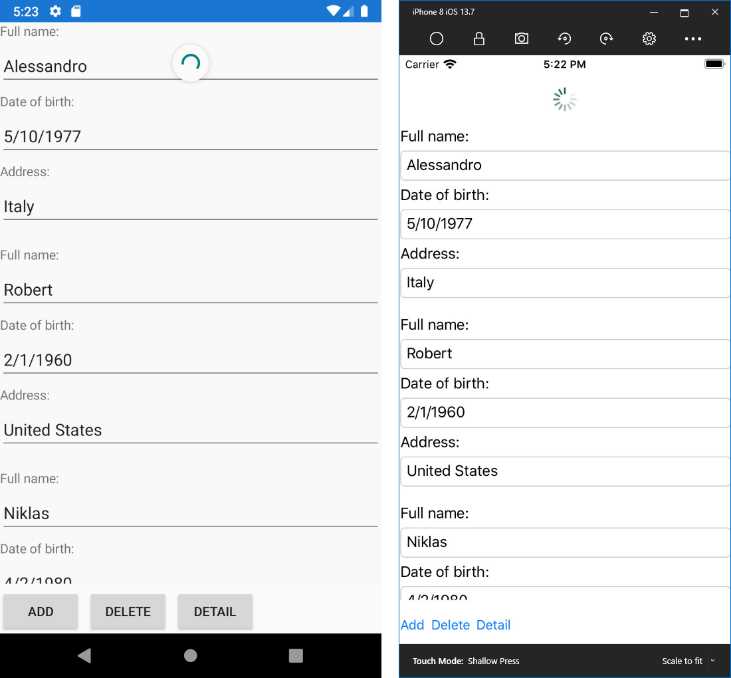The width and height of the screenshot is (731, 678).
Task: Edit Alessandro name field on Android
Action: [190, 66]
